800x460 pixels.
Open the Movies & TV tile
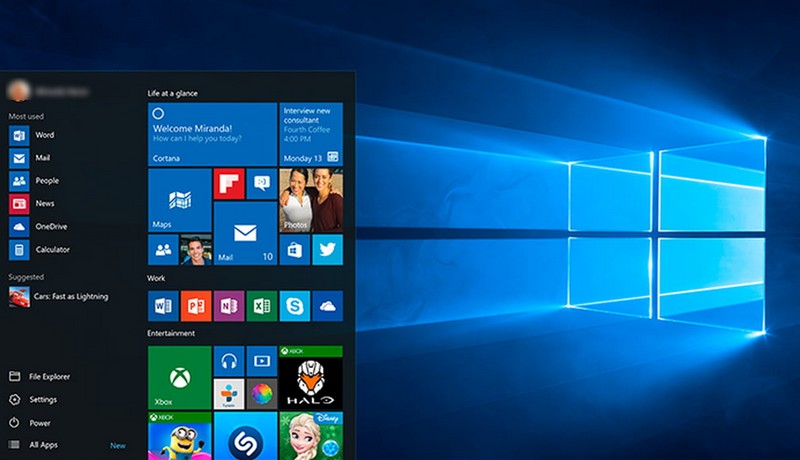click(262, 361)
